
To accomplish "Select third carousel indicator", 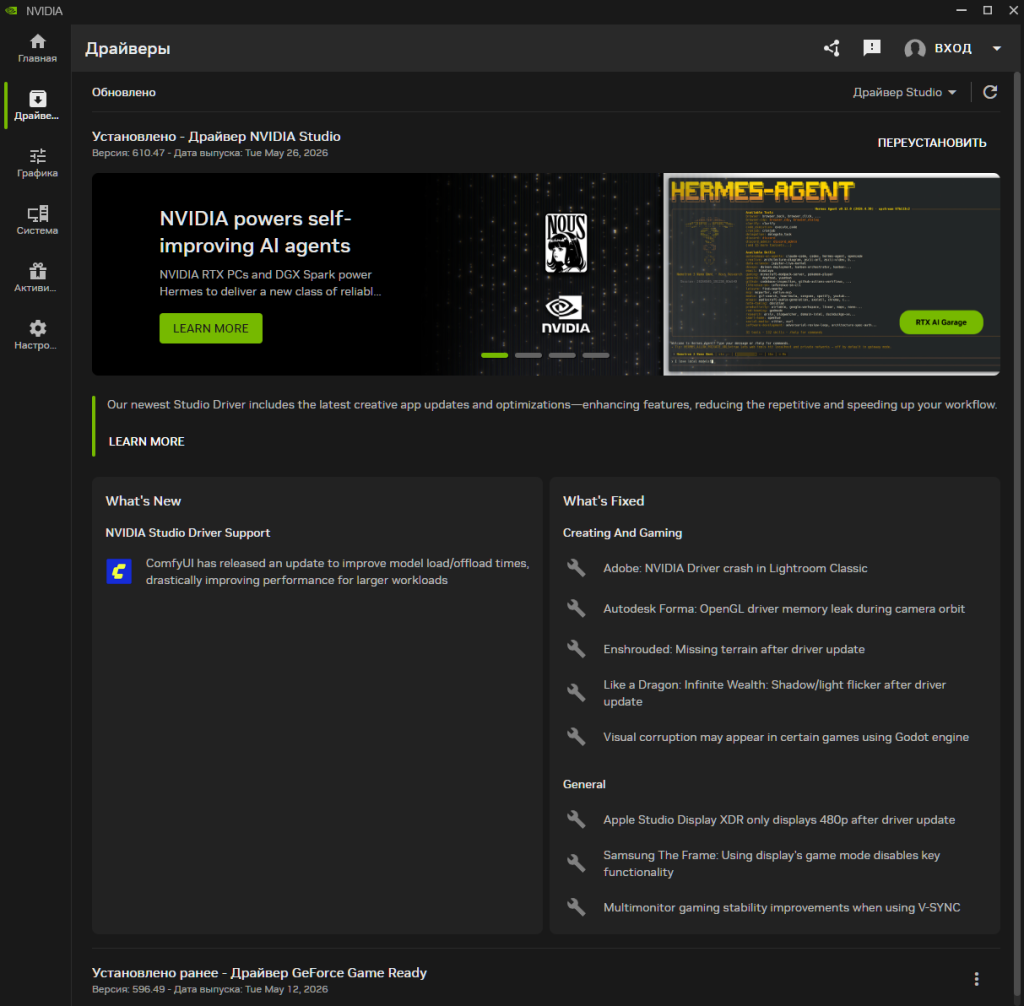I will [562, 356].
